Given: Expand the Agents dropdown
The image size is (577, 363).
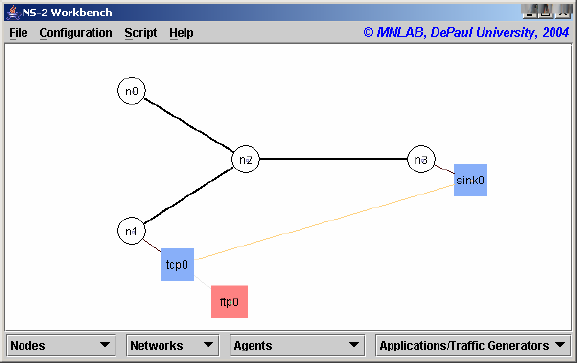Looking at the screenshot, I should click(297, 345).
